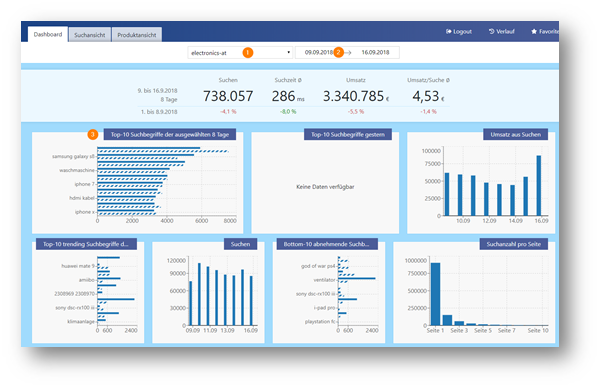
Task: Click orange marker number 2
Action: pos(338,53)
